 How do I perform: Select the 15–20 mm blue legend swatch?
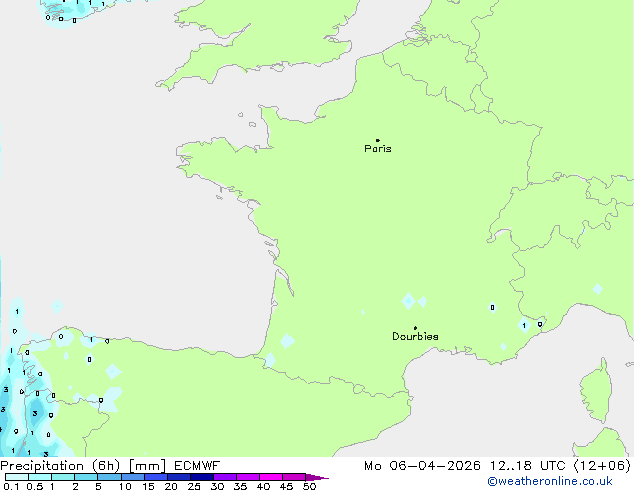tap(155, 477)
